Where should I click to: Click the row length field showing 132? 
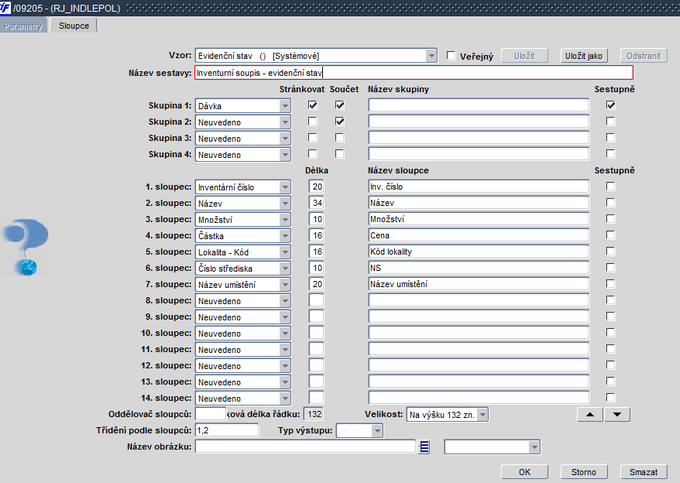tap(314, 414)
